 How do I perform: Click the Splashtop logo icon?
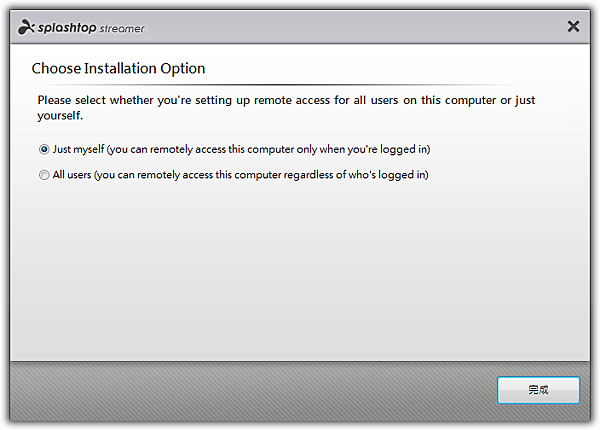tap(26, 27)
